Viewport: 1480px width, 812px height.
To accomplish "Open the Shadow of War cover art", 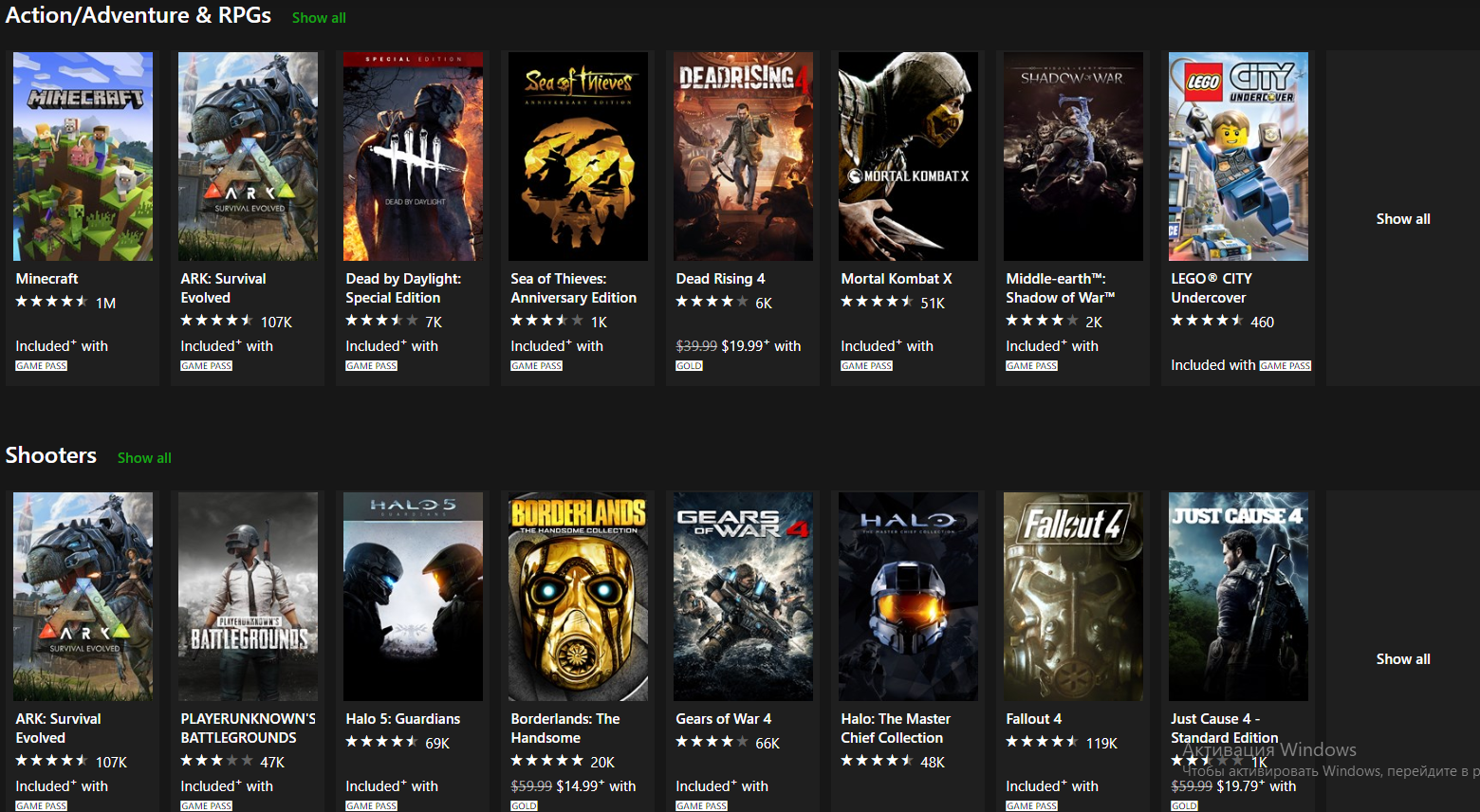I will coord(1073,157).
